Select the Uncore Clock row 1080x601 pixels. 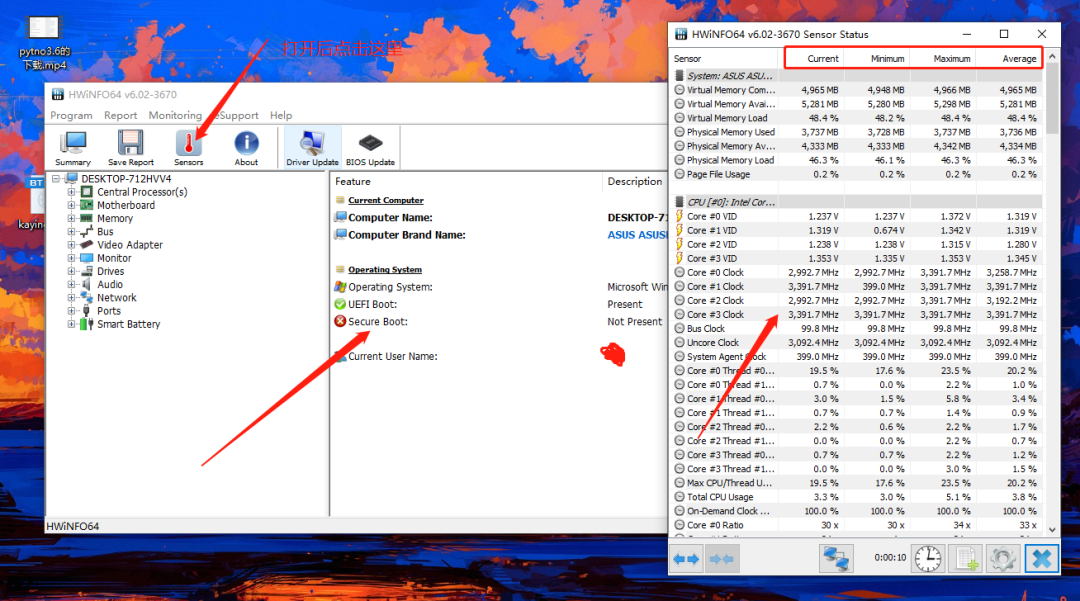tap(857, 343)
